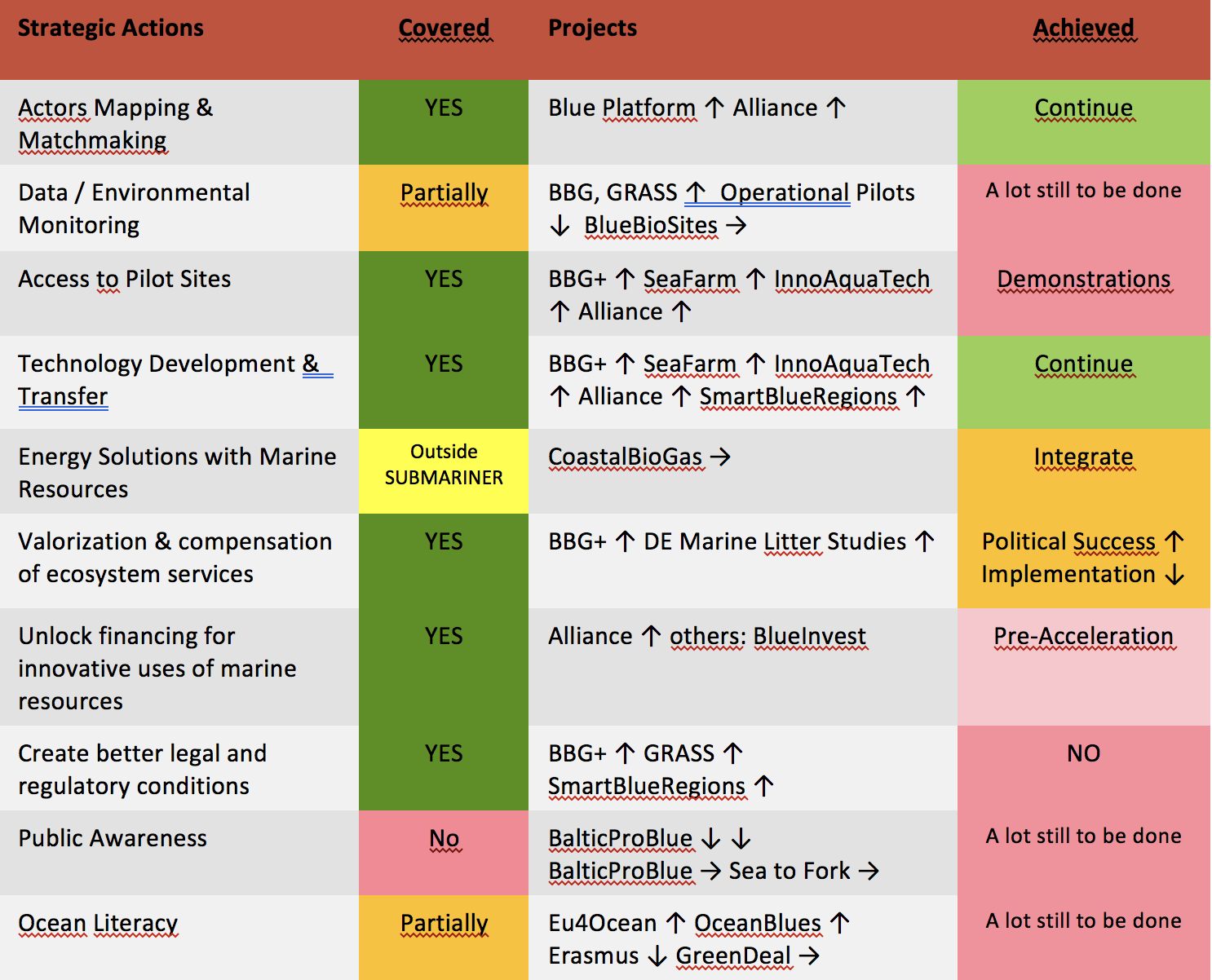Click the Projects column header

tap(592, 29)
